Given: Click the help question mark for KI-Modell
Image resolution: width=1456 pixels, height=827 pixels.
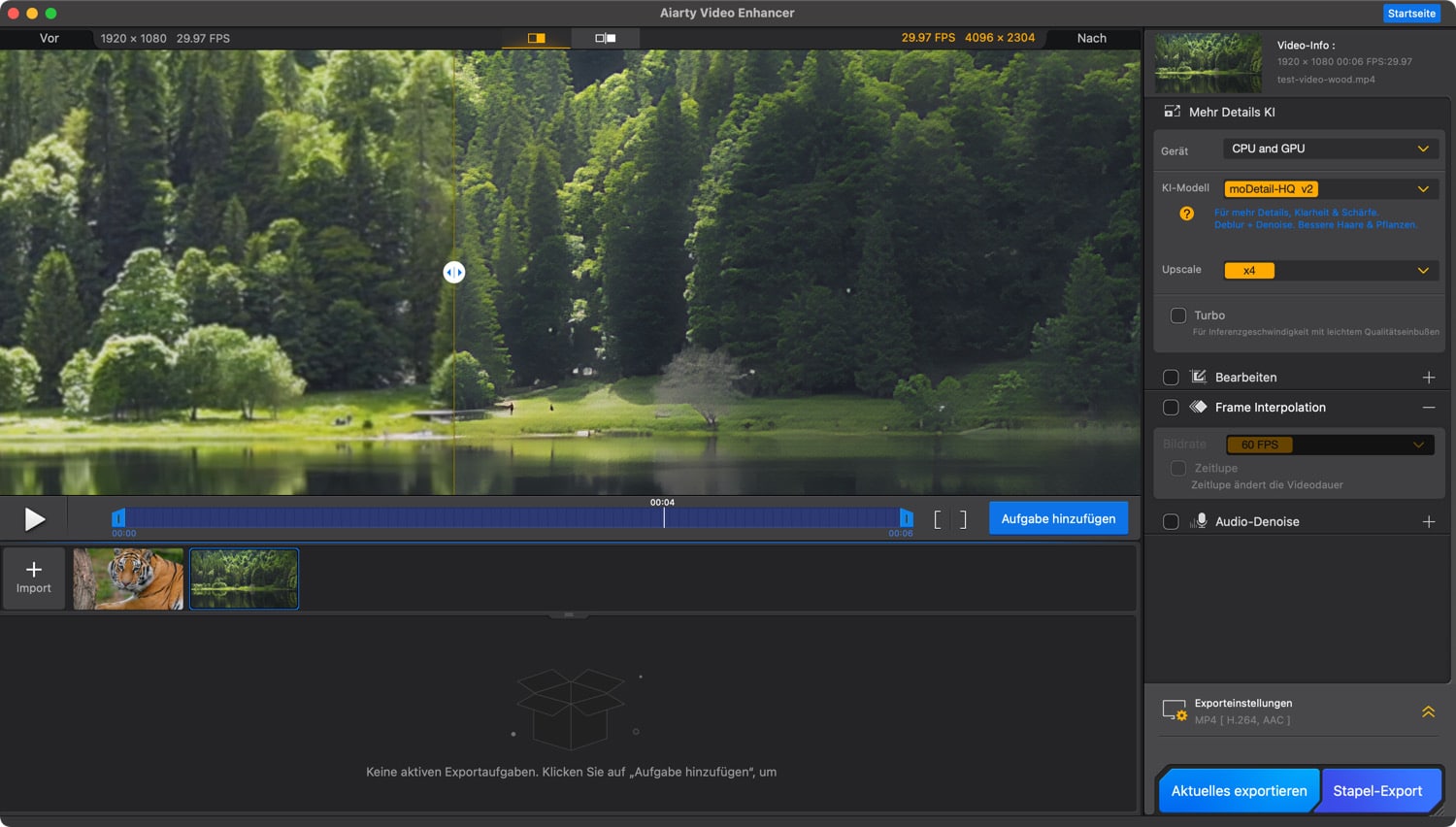Looking at the screenshot, I should (x=1186, y=214).
